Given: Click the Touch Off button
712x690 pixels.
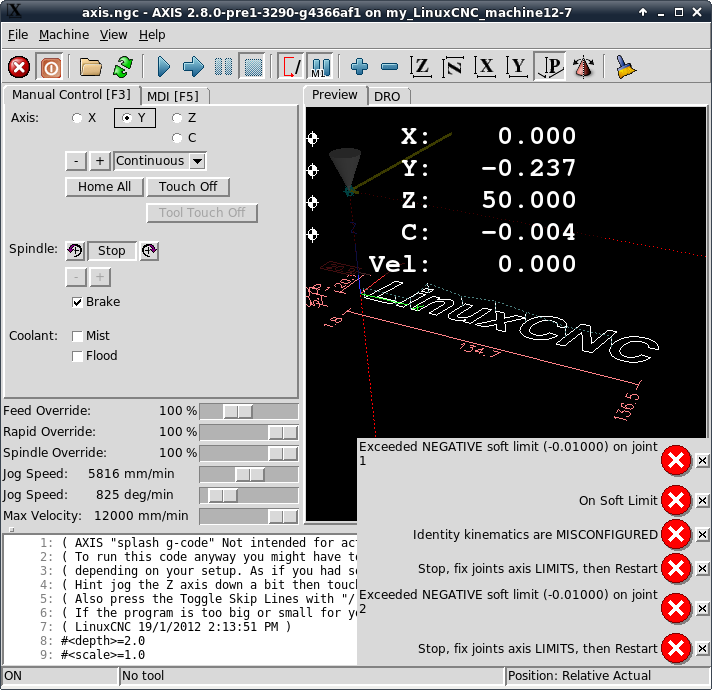Looking at the screenshot, I should (x=188, y=187).
